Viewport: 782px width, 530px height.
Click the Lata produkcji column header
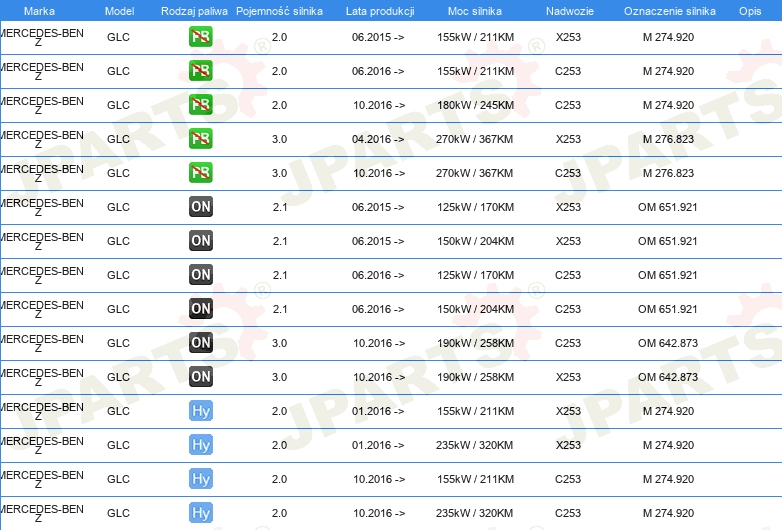tap(380, 11)
